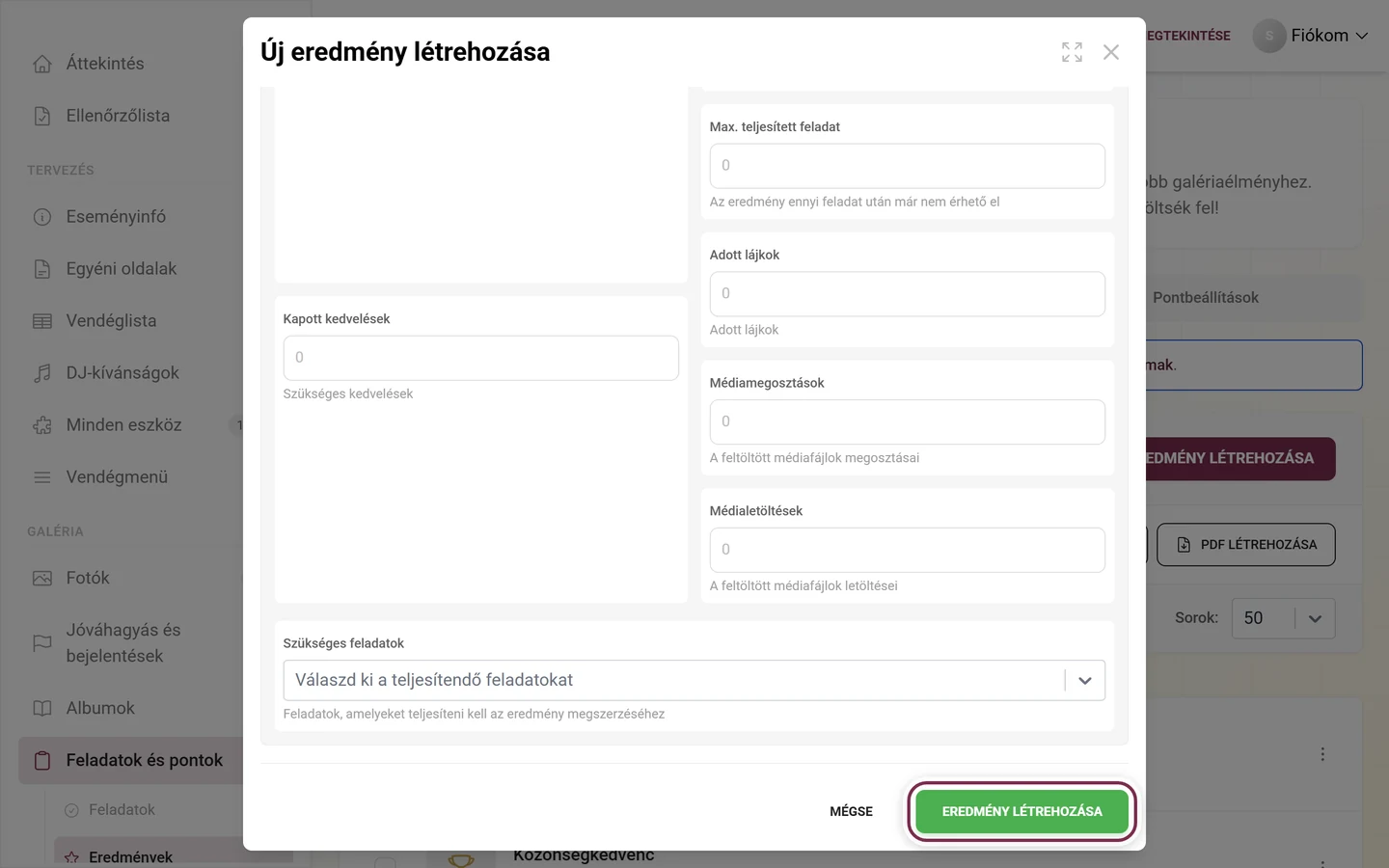Close the Új eredmény létrehozása dialog

(x=1111, y=52)
